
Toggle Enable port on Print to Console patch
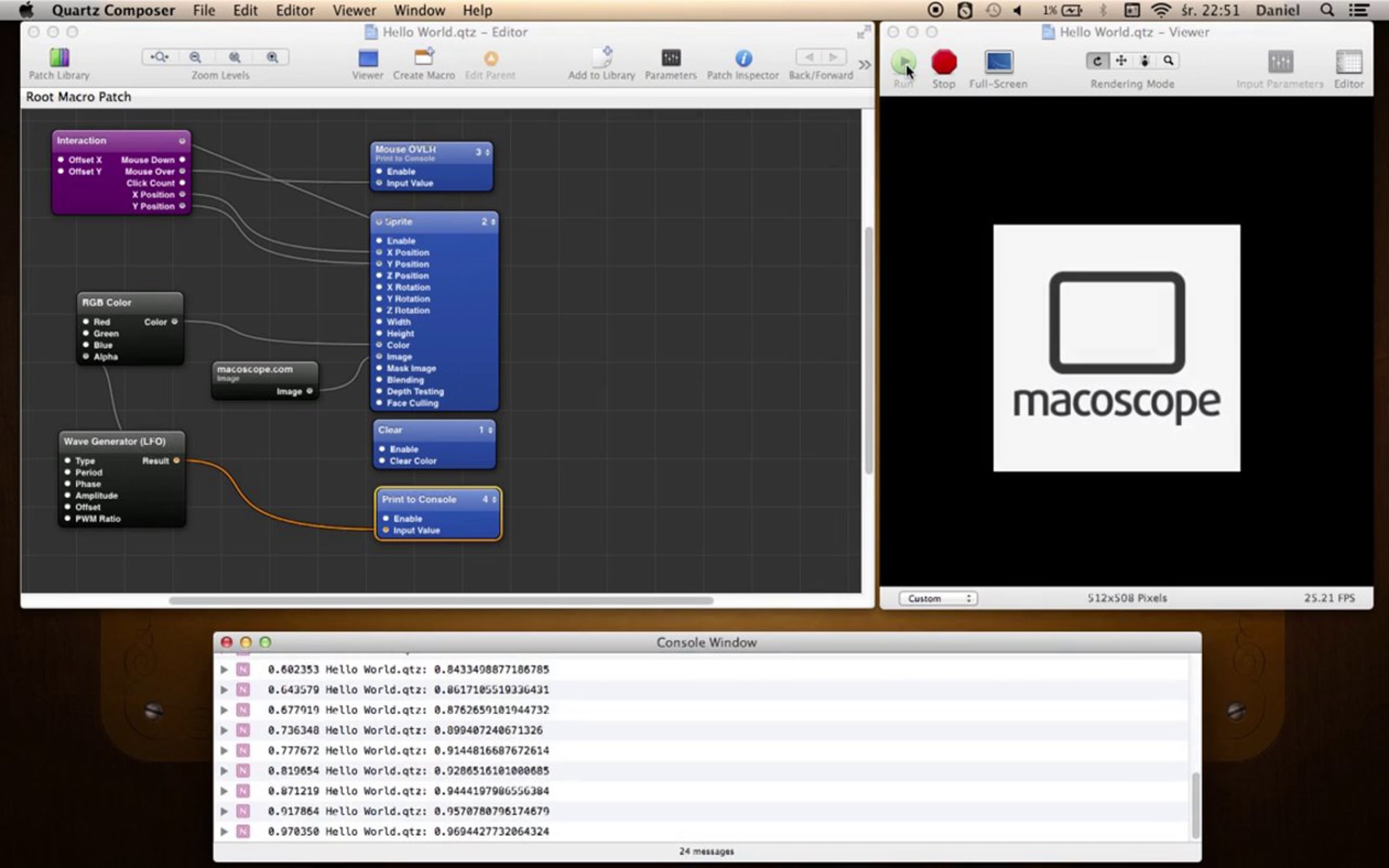tap(386, 518)
